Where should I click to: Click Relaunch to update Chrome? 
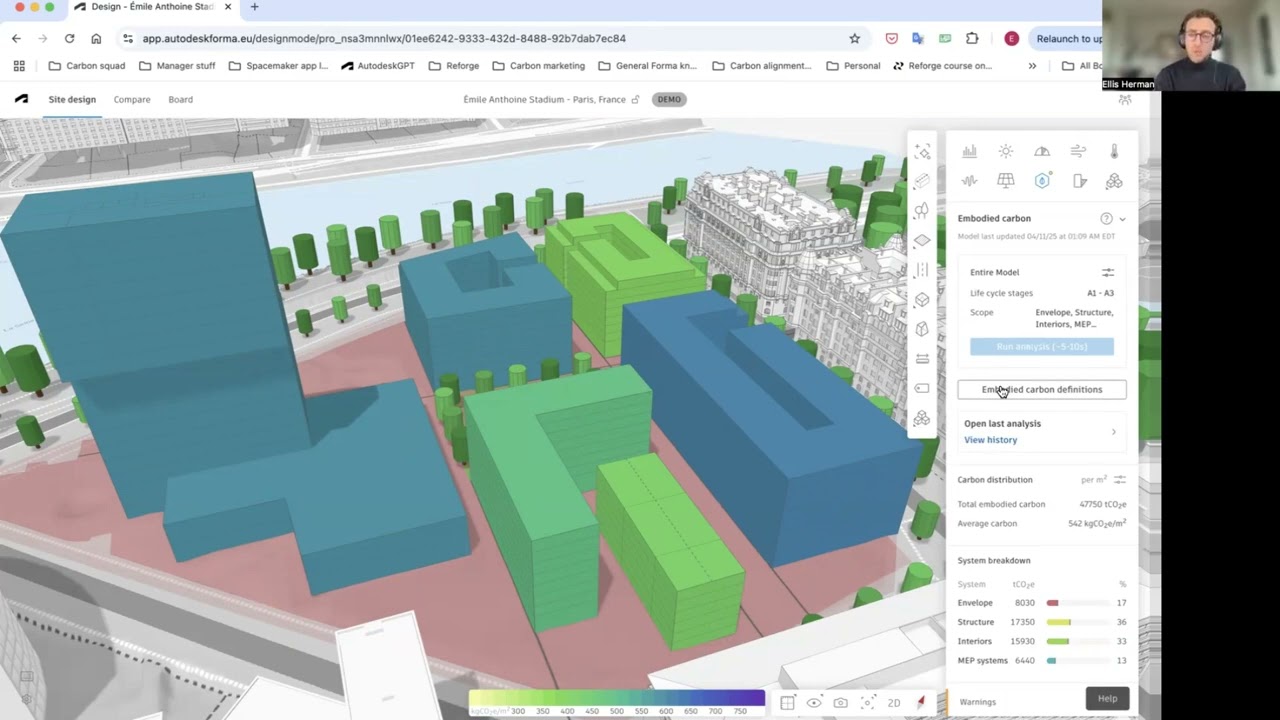[1069, 38]
